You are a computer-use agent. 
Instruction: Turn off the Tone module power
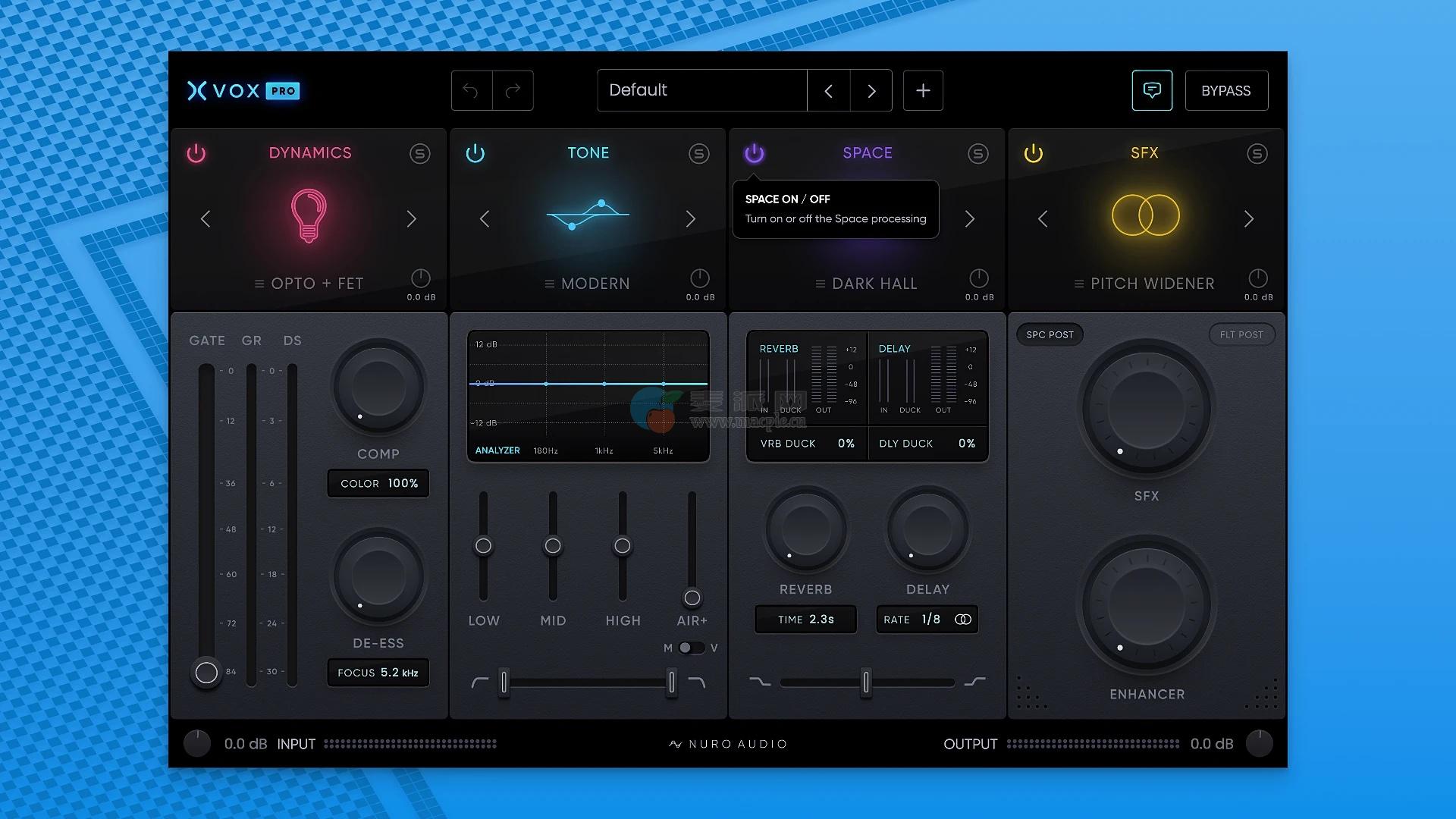tap(475, 154)
